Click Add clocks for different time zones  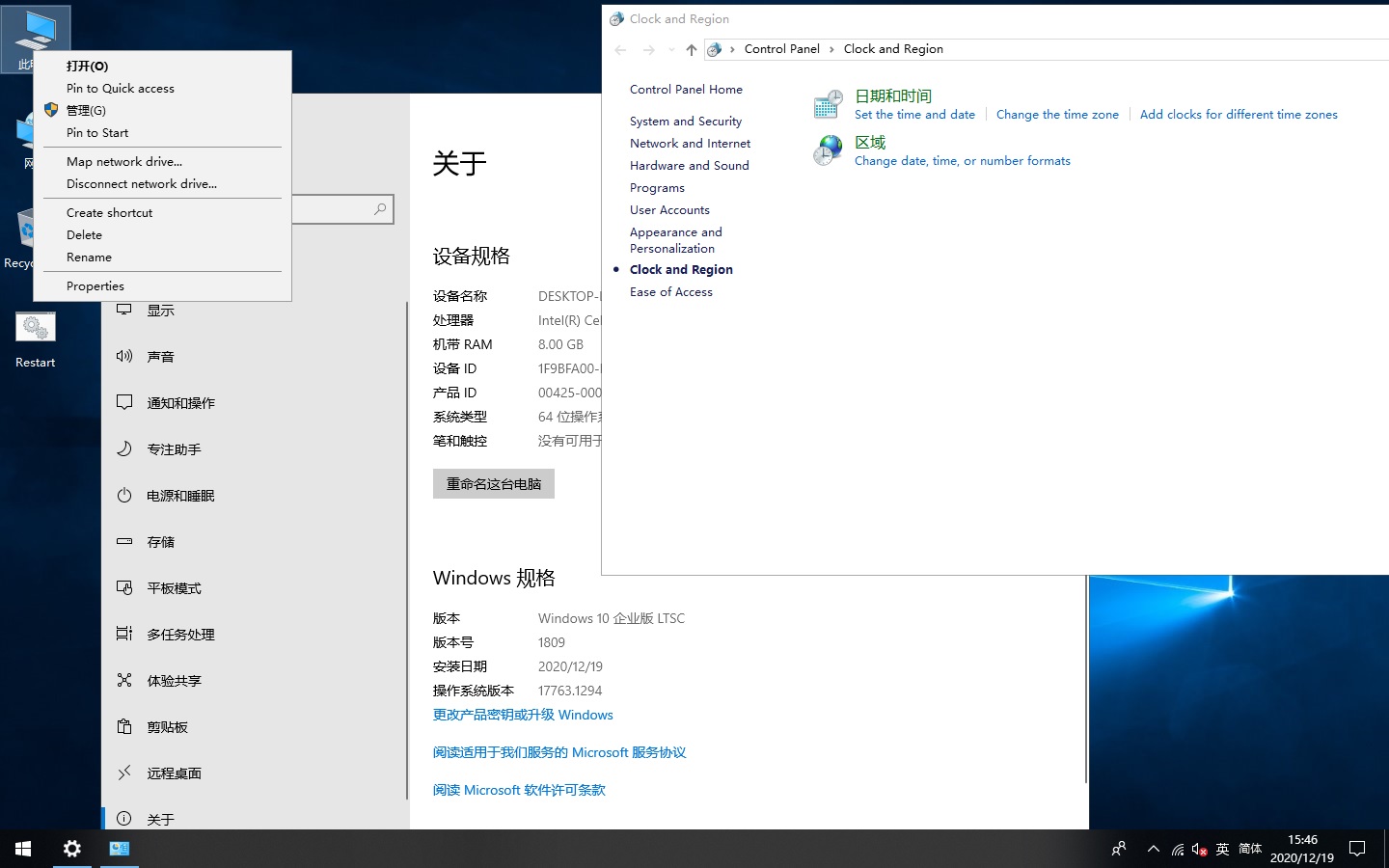1239,114
